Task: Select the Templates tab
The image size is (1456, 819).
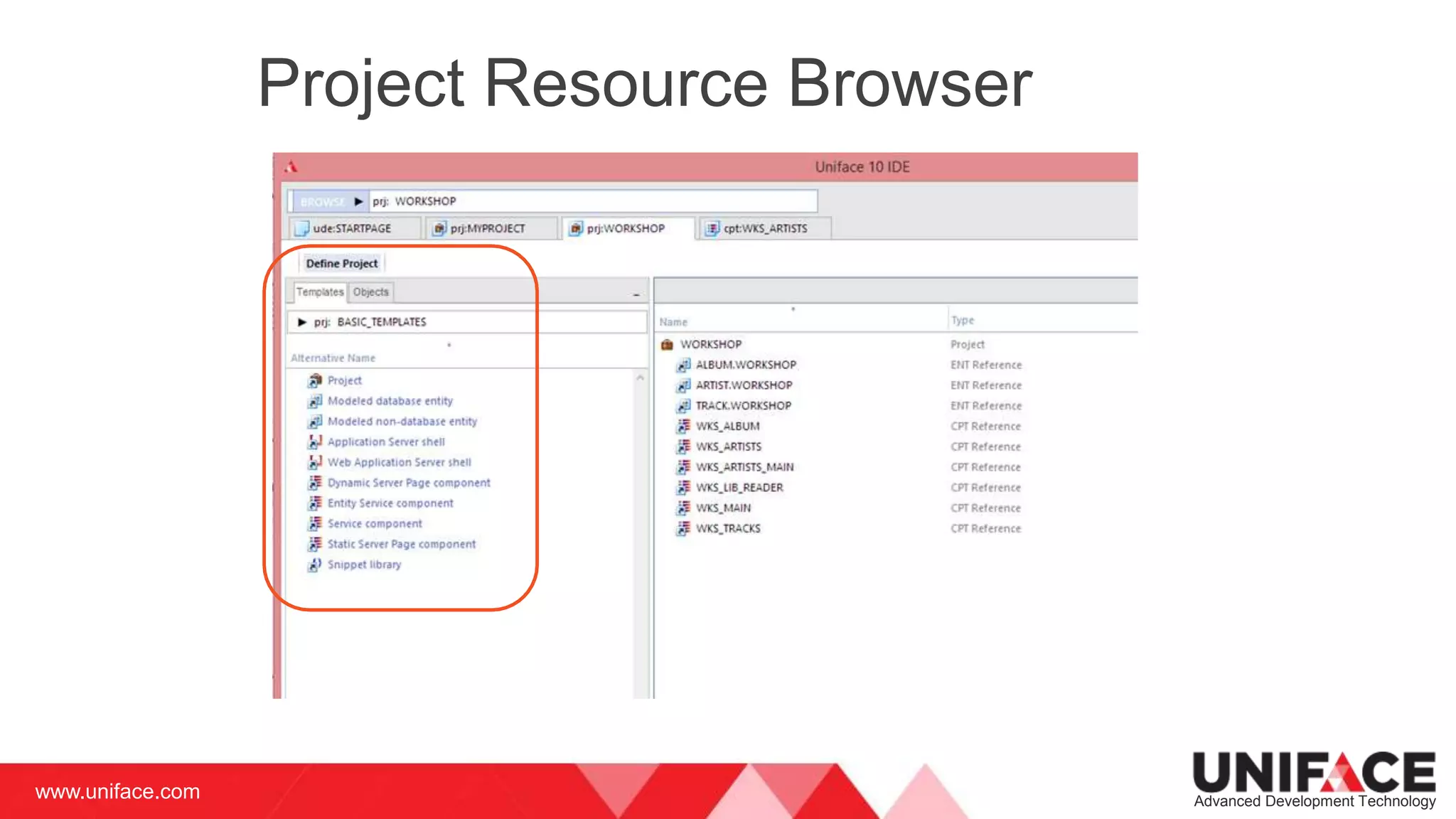Action: (x=320, y=292)
